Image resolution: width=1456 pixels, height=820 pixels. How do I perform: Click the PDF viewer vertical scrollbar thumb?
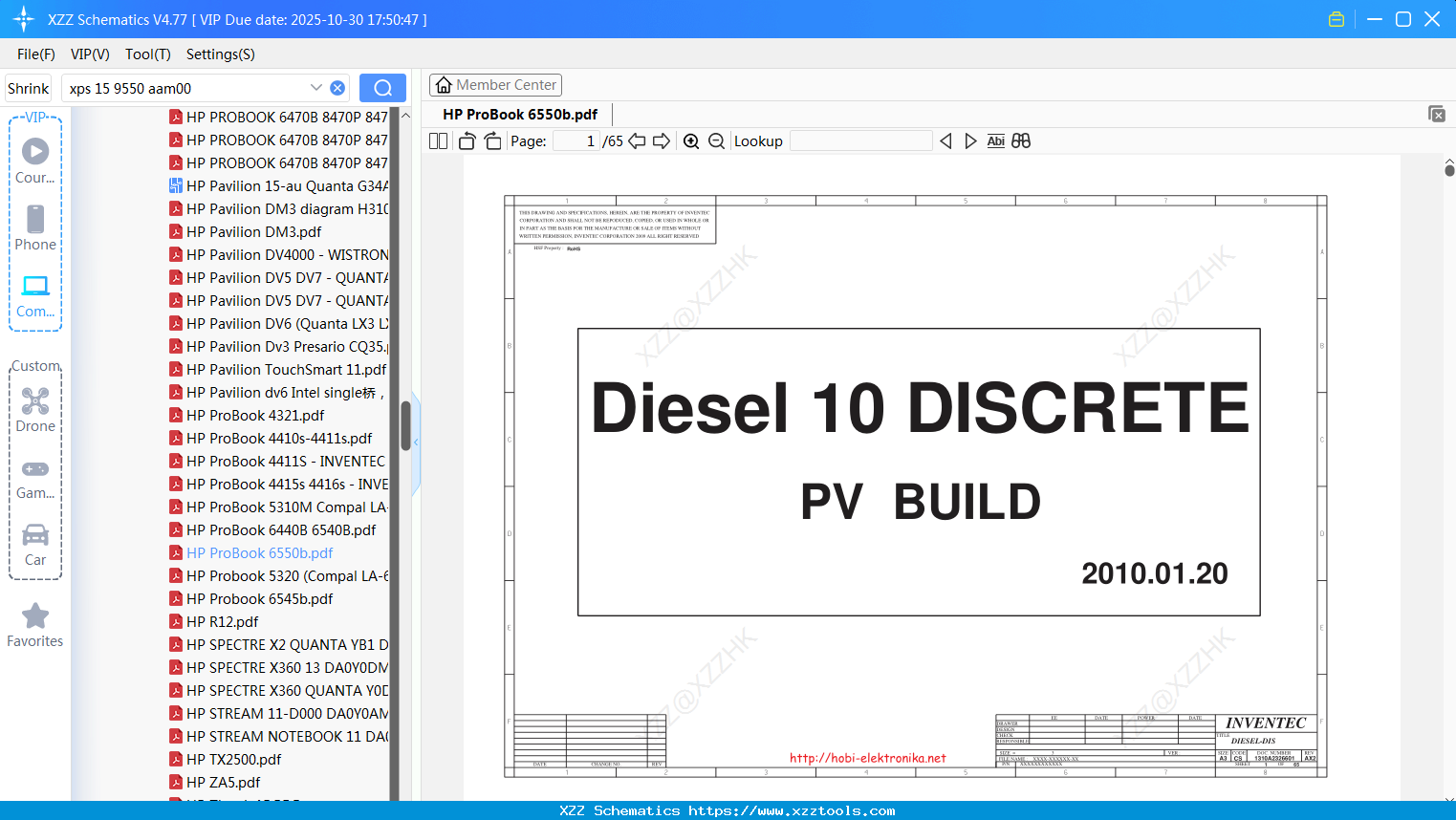click(1449, 170)
